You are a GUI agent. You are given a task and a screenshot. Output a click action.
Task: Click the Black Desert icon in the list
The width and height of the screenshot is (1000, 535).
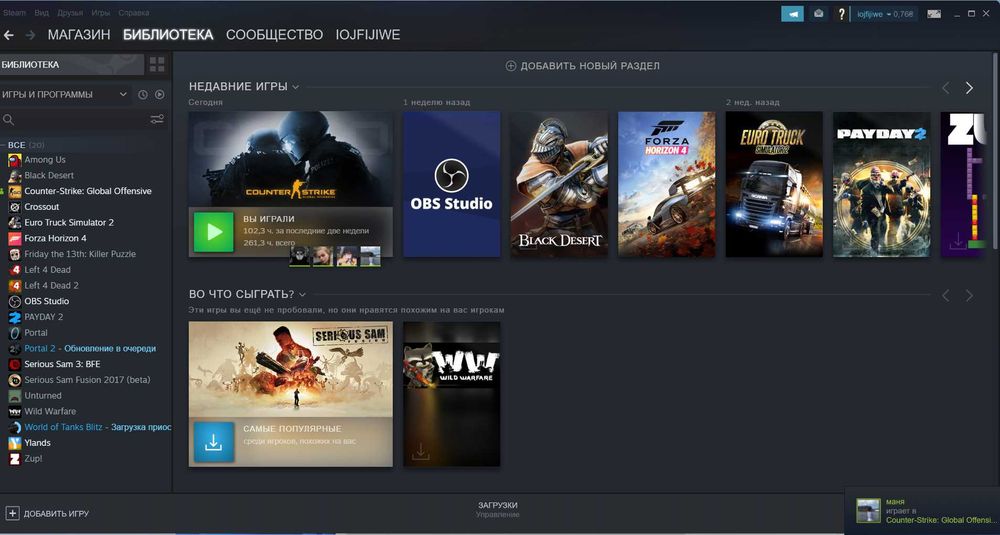click(x=14, y=175)
